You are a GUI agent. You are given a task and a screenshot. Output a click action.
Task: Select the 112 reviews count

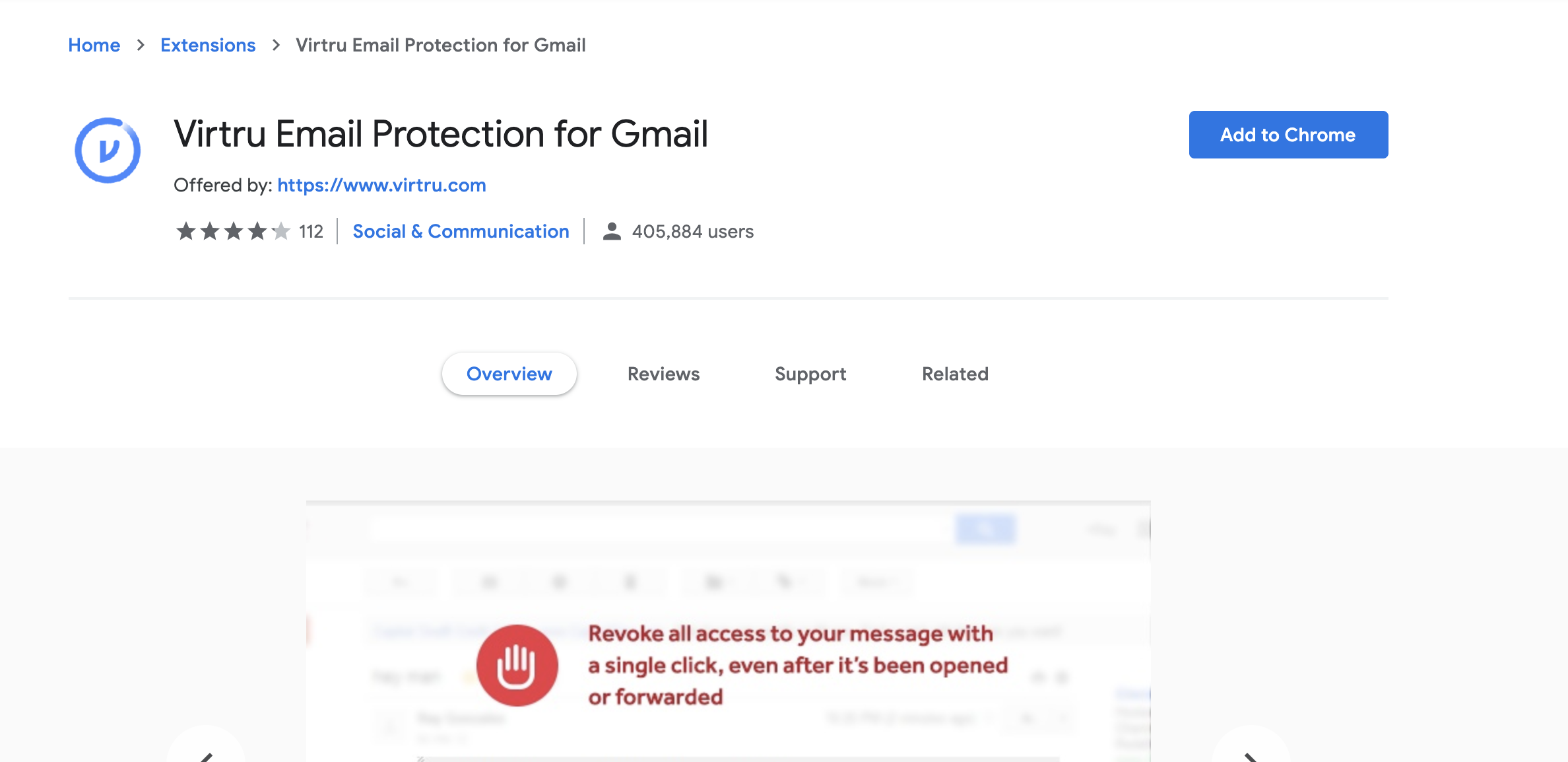pyautogui.click(x=311, y=231)
